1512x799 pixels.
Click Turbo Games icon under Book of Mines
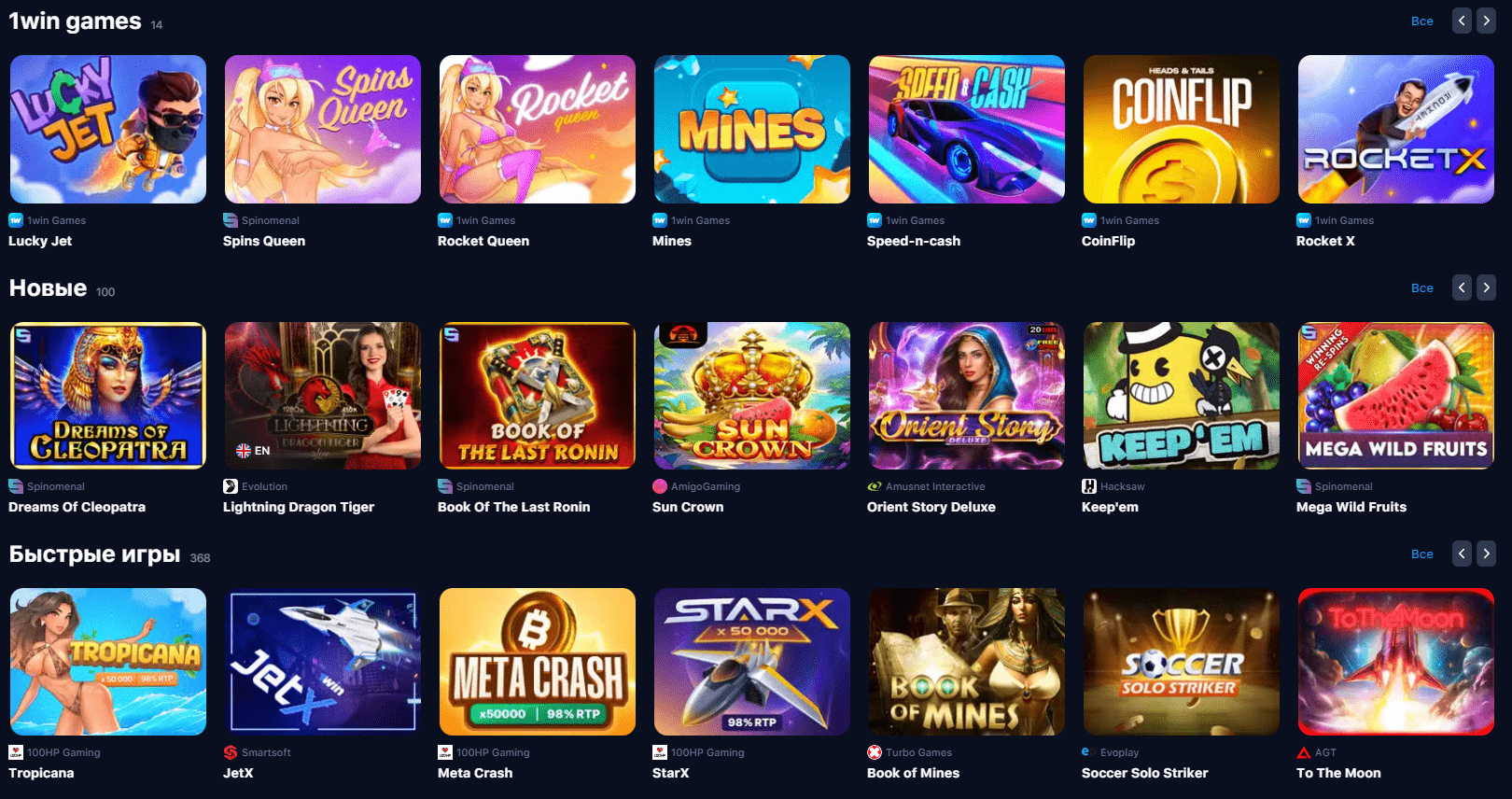875,752
